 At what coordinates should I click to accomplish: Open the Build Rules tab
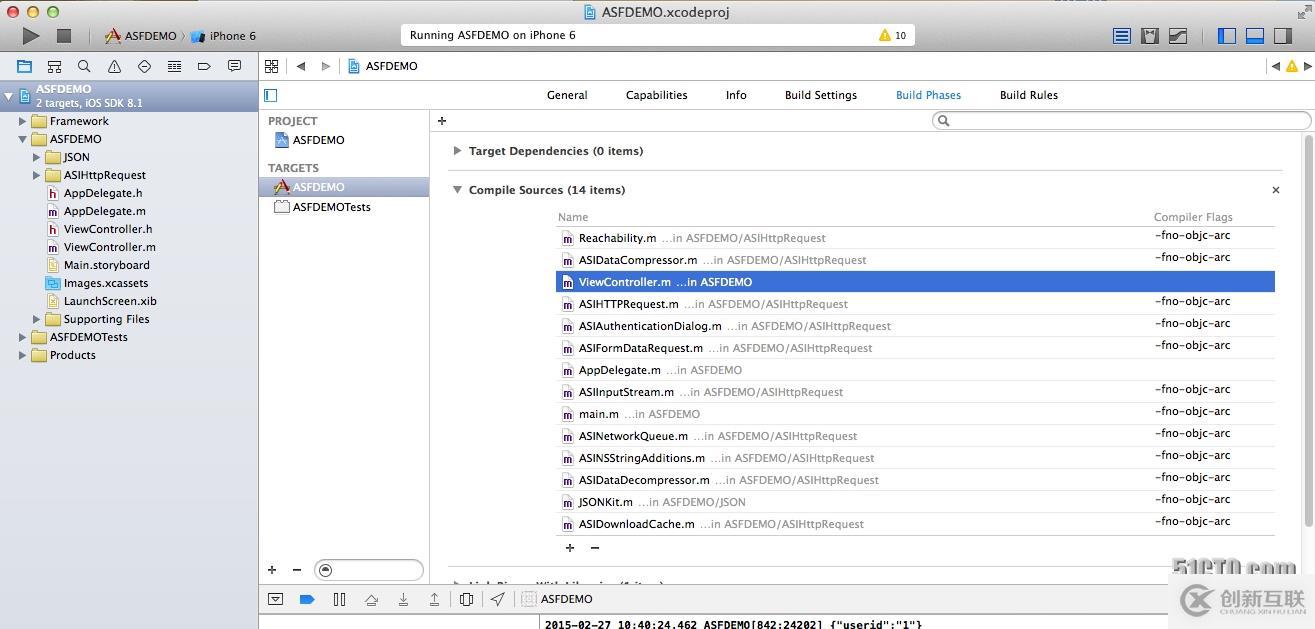coord(1029,95)
